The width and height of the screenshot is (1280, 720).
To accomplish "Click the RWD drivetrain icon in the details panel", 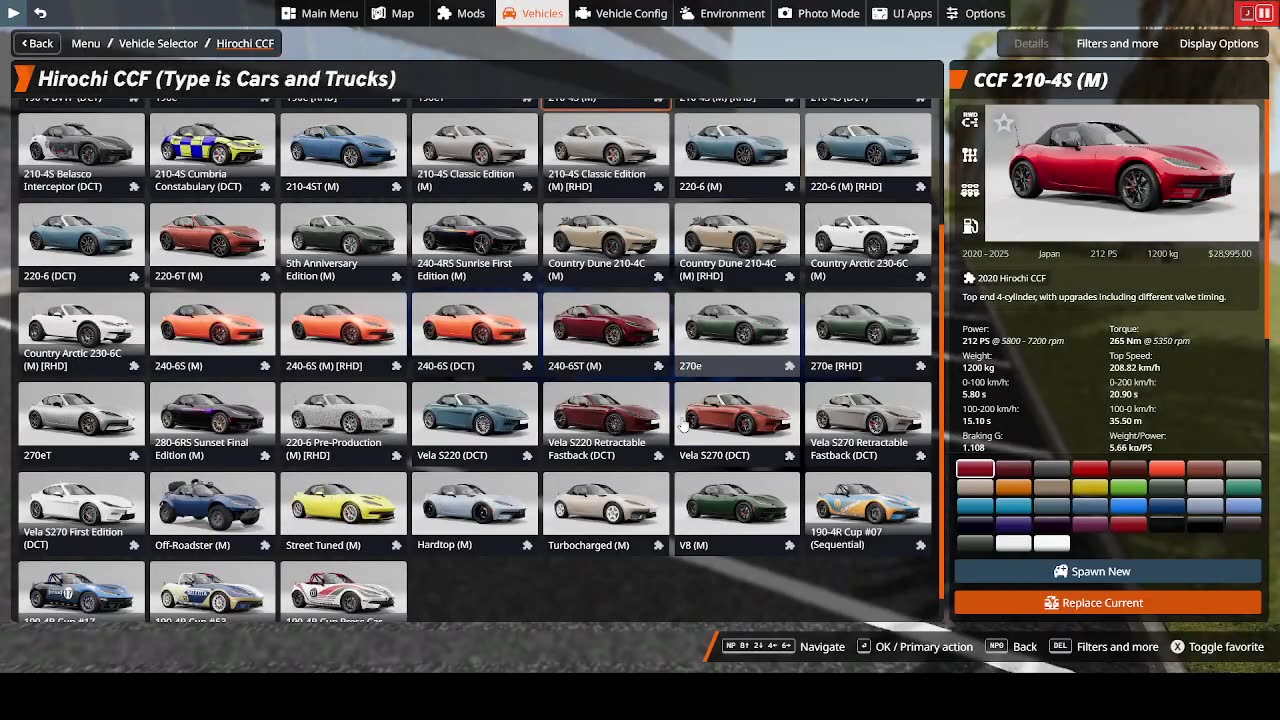I will (x=970, y=120).
